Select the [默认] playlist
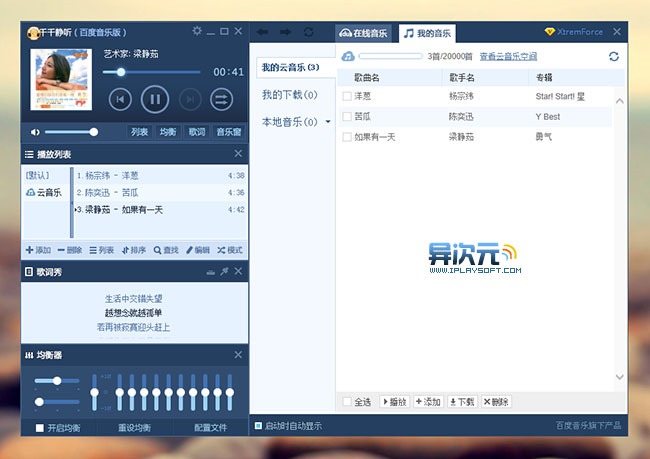 (38, 175)
